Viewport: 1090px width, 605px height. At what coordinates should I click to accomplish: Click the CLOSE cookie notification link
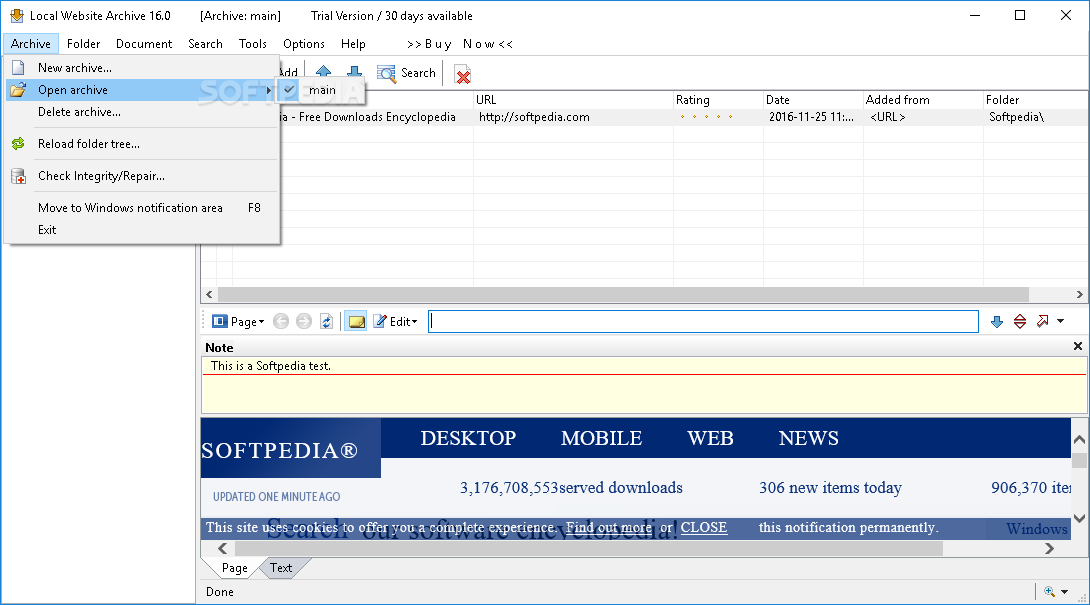pyautogui.click(x=703, y=527)
